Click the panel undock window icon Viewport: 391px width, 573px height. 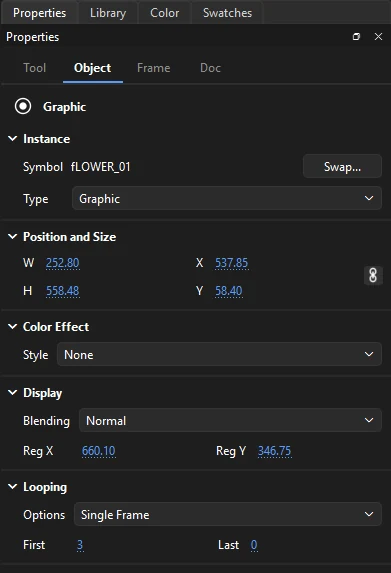[356, 37]
